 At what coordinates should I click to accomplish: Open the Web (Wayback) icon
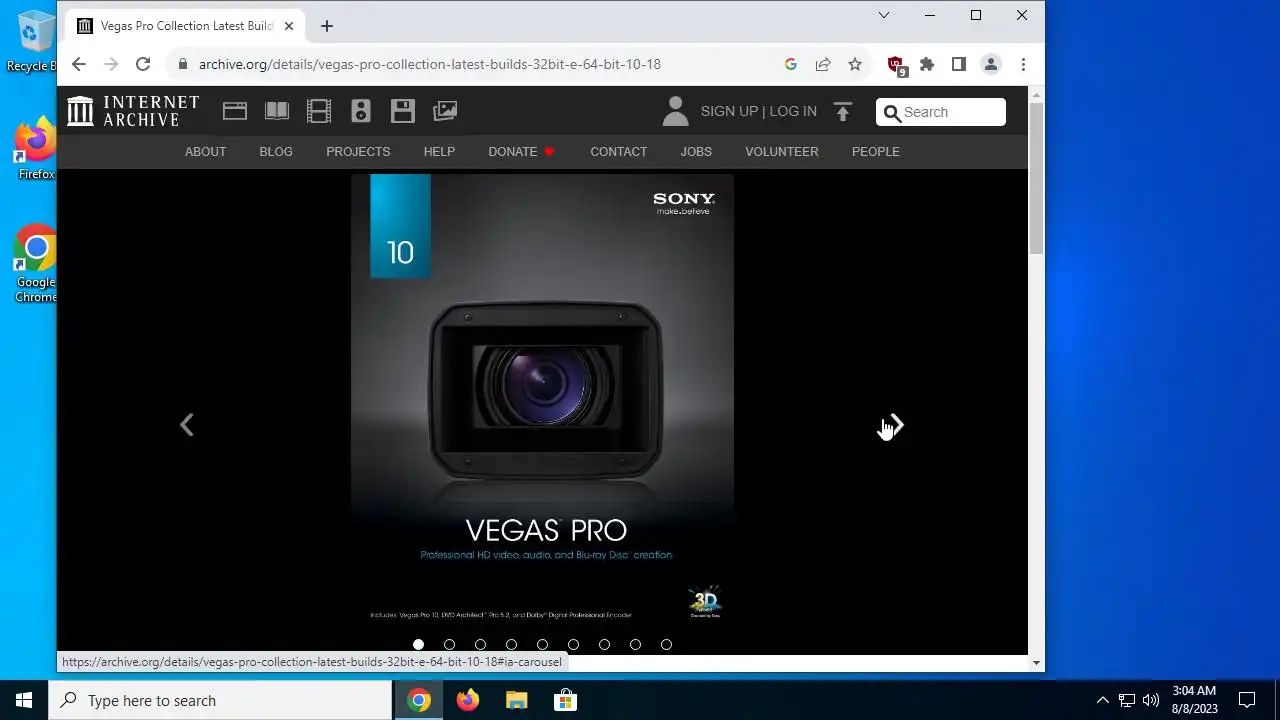pos(235,111)
